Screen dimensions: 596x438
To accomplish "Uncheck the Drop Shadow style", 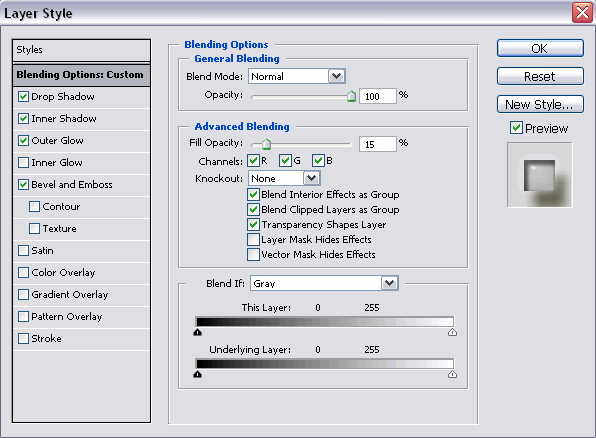I will click(23, 97).
